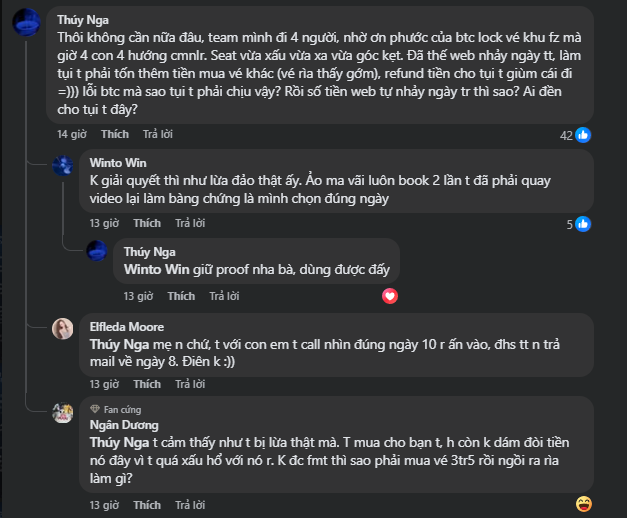Open the 42 likes reaction icon
This screenshot has width=627, height=518.
click(x=583, y=135)
